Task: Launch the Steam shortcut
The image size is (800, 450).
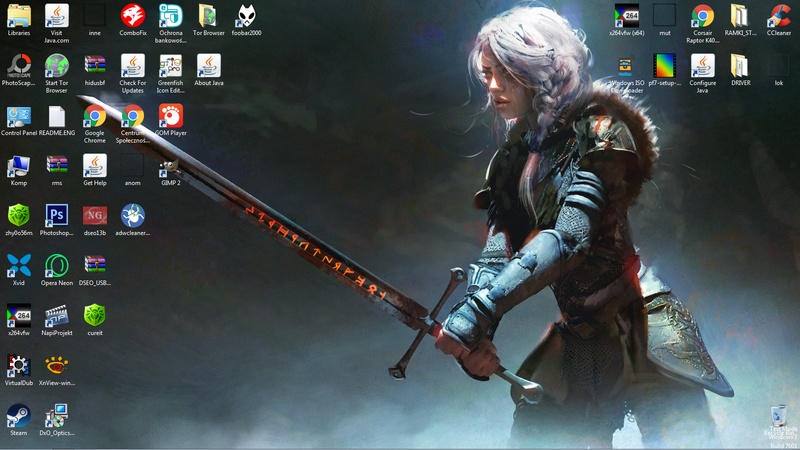Action: [19, 416]
